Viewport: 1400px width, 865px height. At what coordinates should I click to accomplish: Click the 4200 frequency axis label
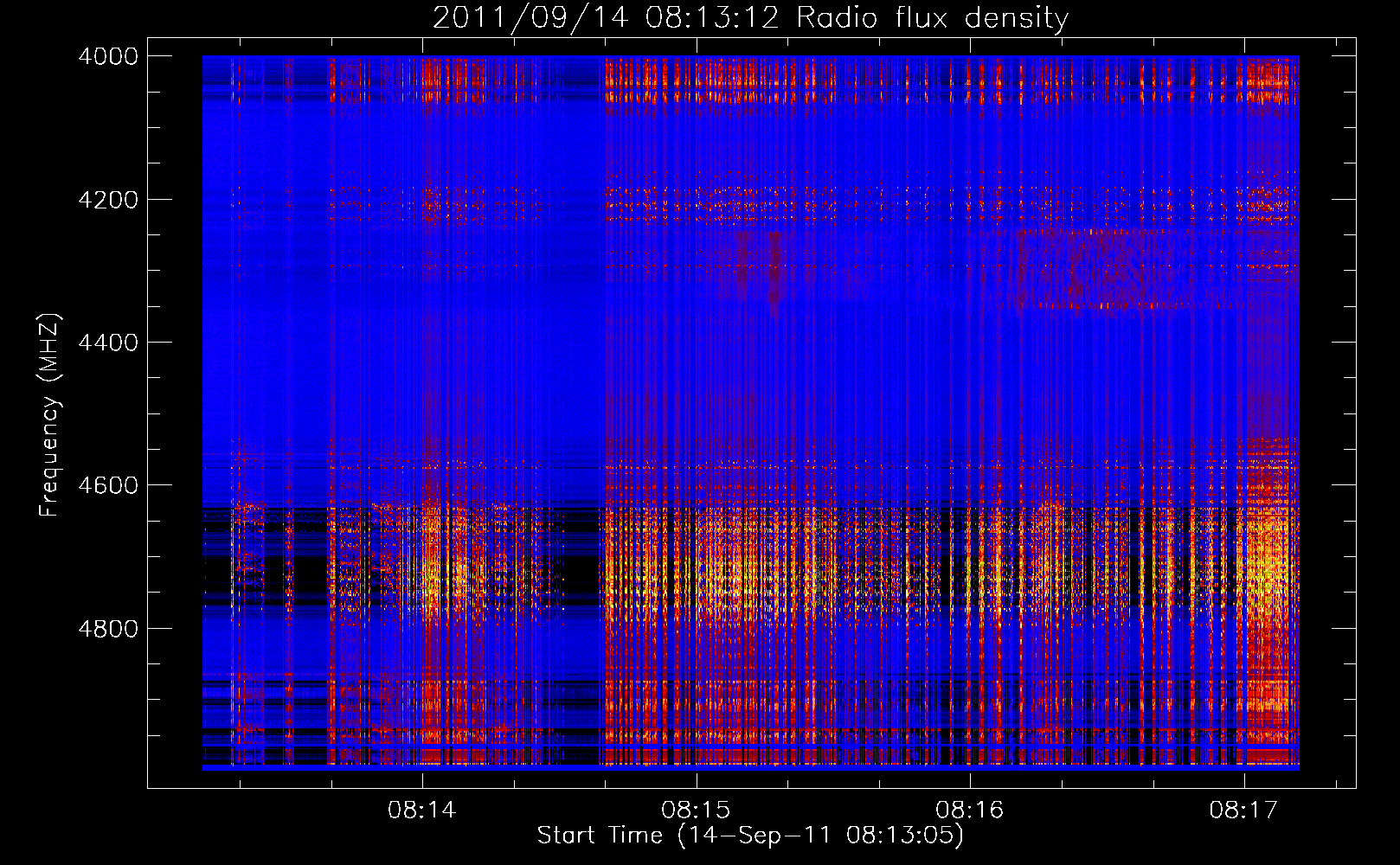point(108,200)
